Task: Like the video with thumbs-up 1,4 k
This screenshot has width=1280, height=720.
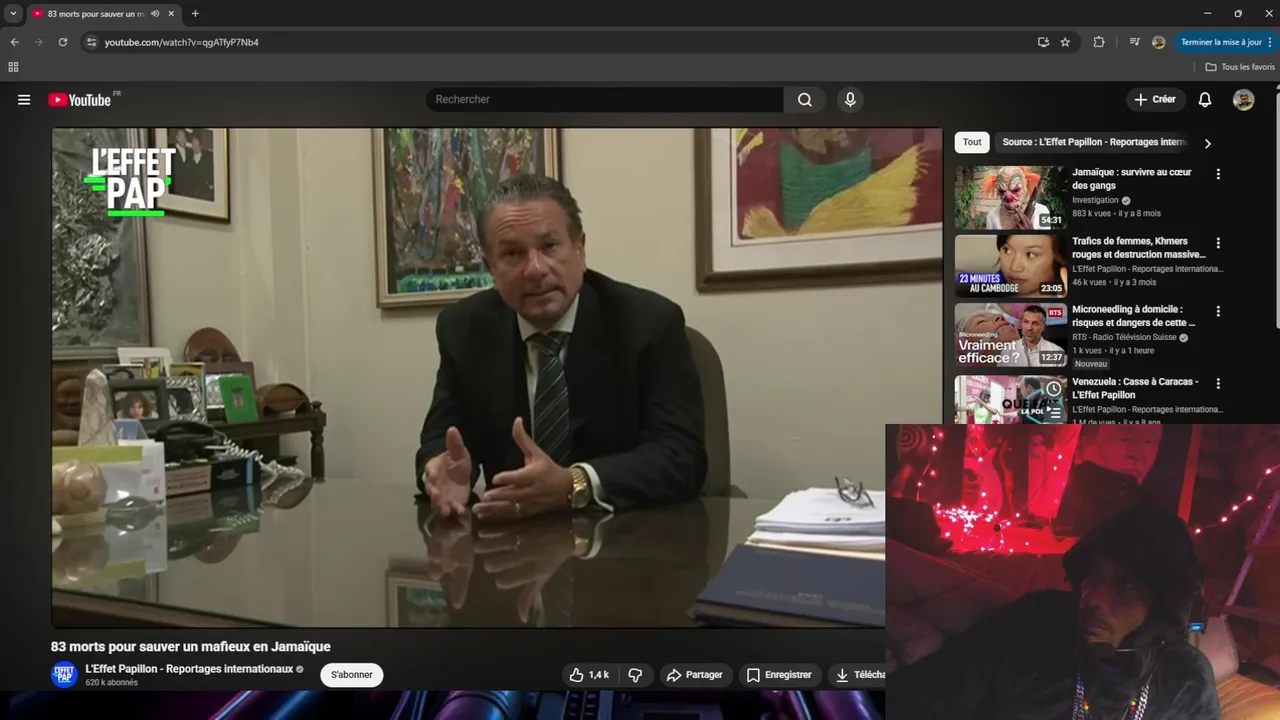Action: (x=588, y=675)
